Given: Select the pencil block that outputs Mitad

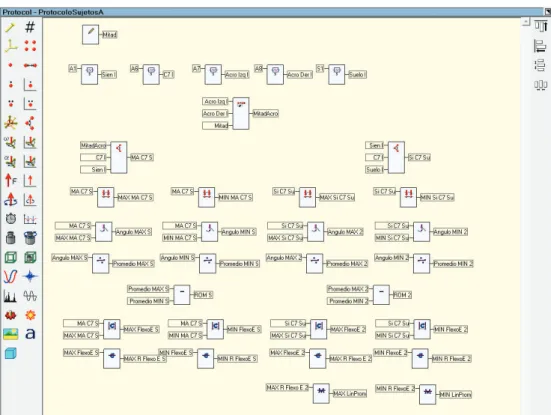Looking at the screenshot, I should tap(90, 34).
